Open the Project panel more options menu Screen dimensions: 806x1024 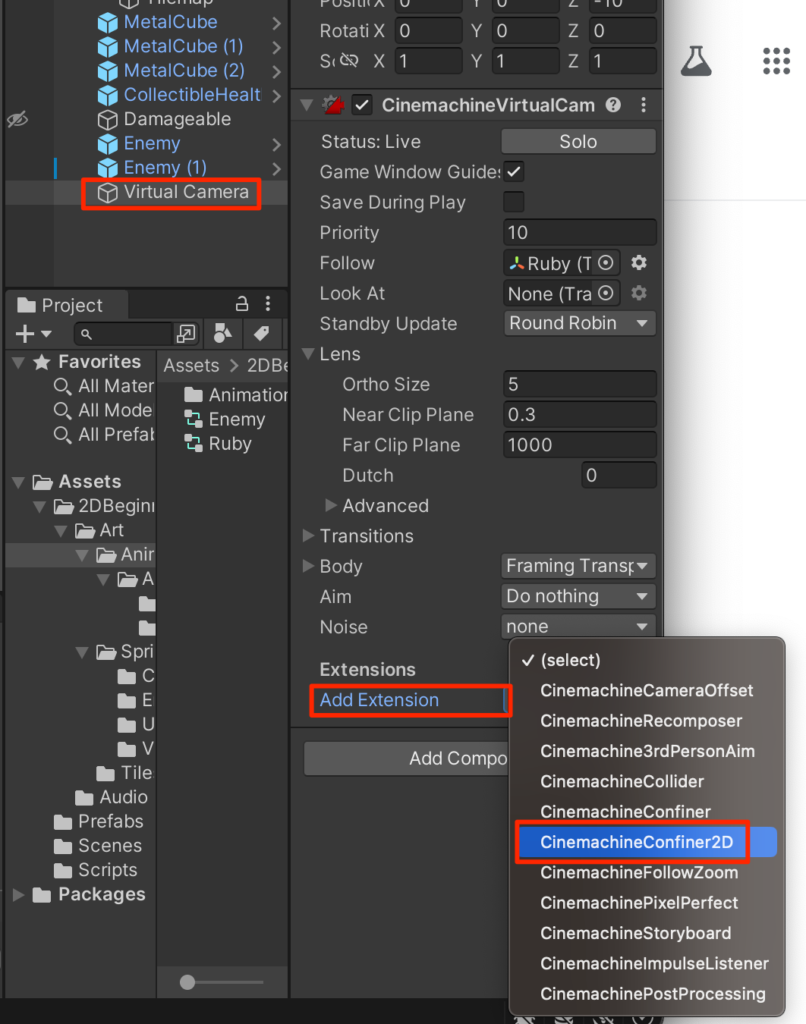point(268,304)
